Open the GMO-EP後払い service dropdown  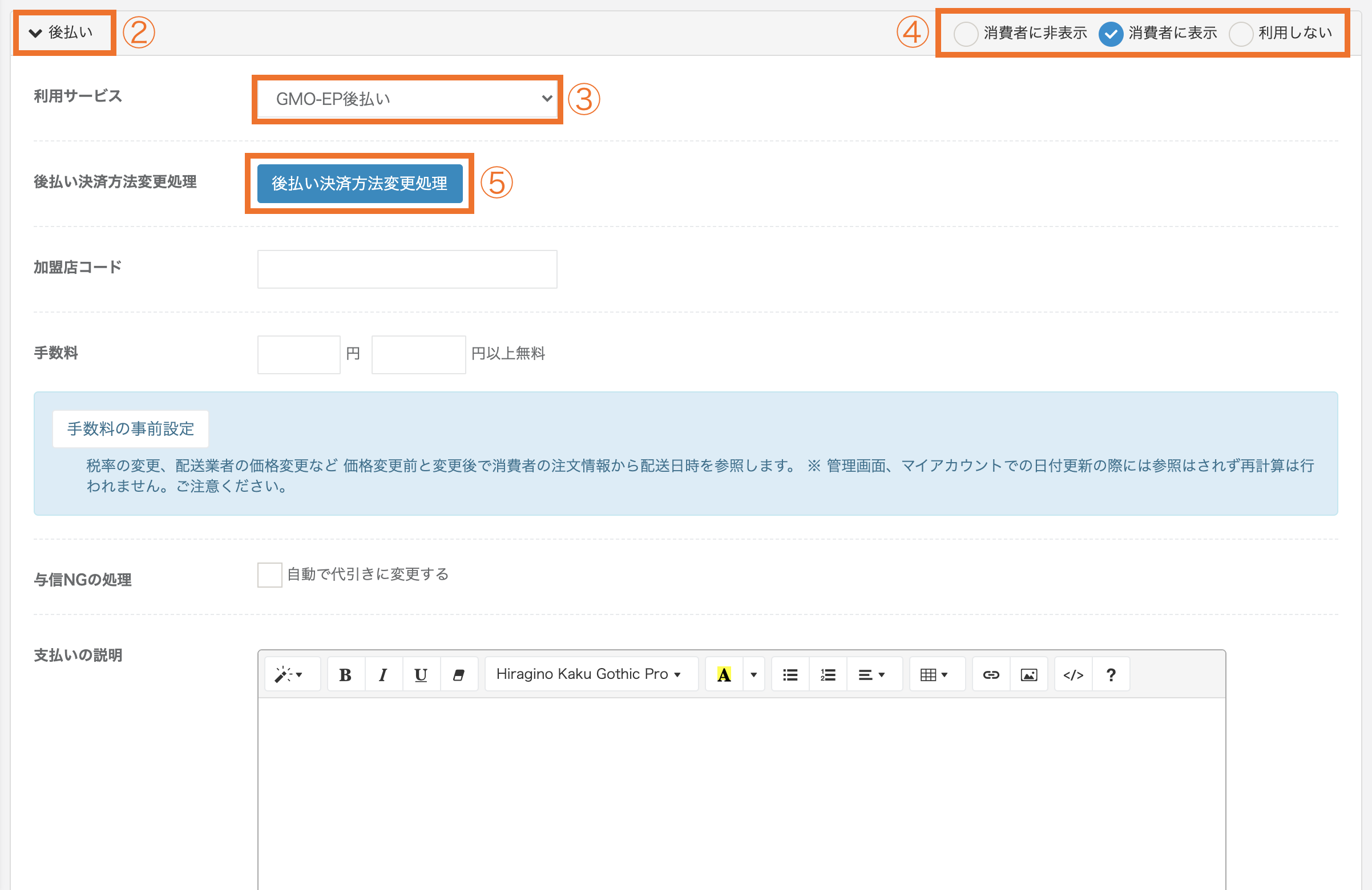pos(407,99)
